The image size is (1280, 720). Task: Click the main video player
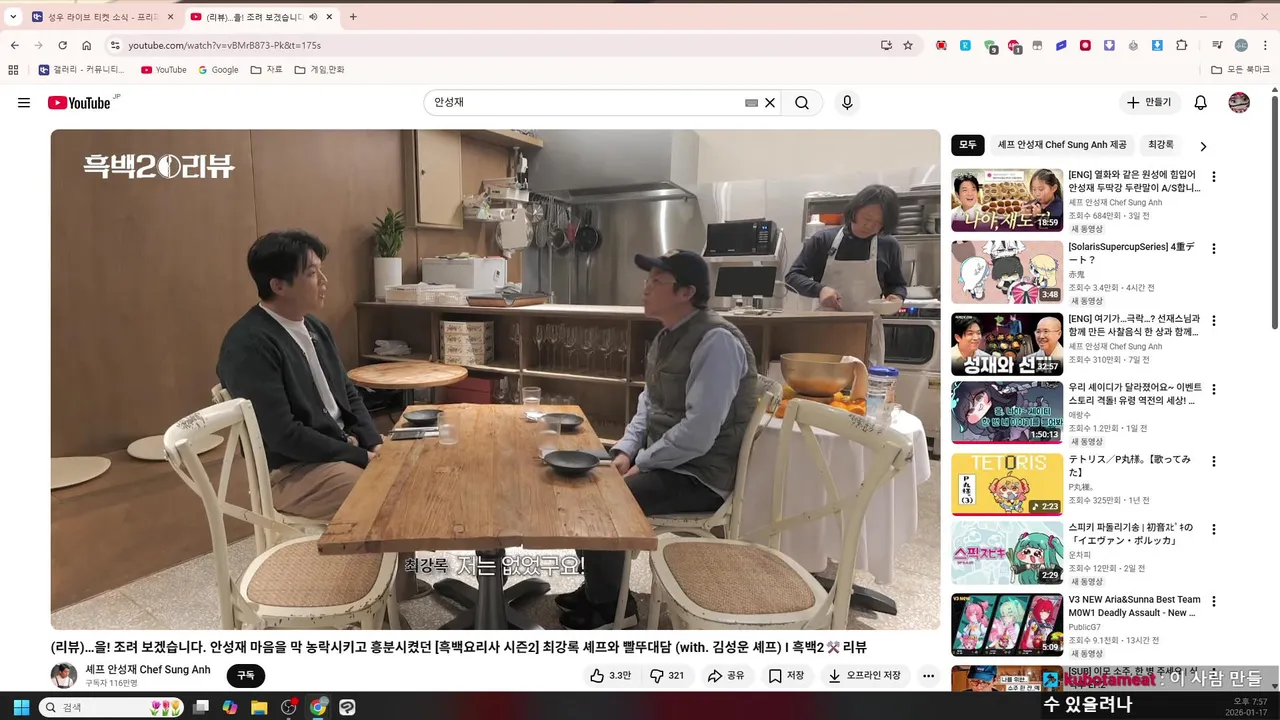tap(496, 379)
